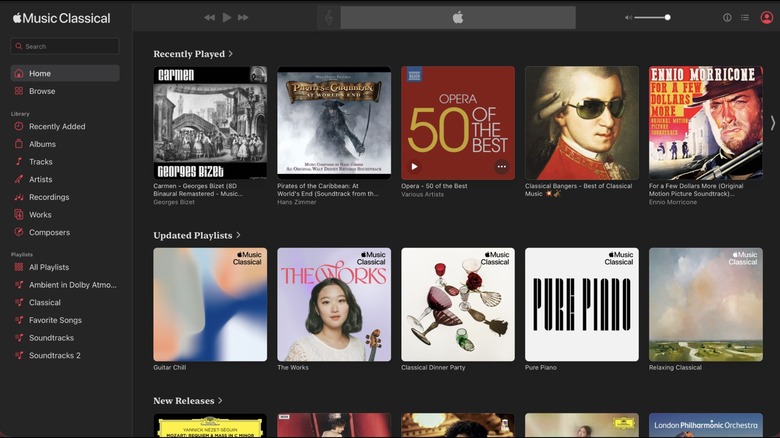
Task: Select Recently Added in Library
Action: [x=65, y=126]
